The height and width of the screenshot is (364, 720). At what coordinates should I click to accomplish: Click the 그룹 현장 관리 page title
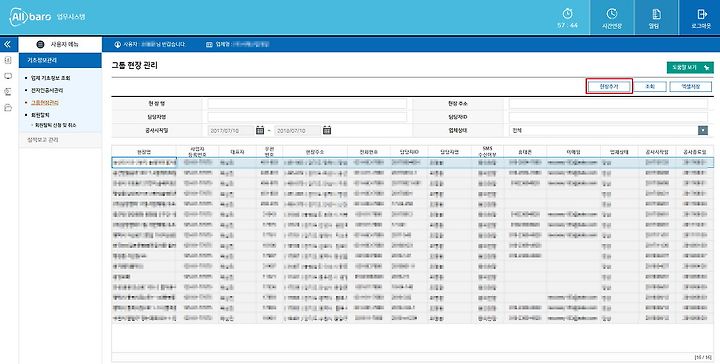[x=134, y=65]
